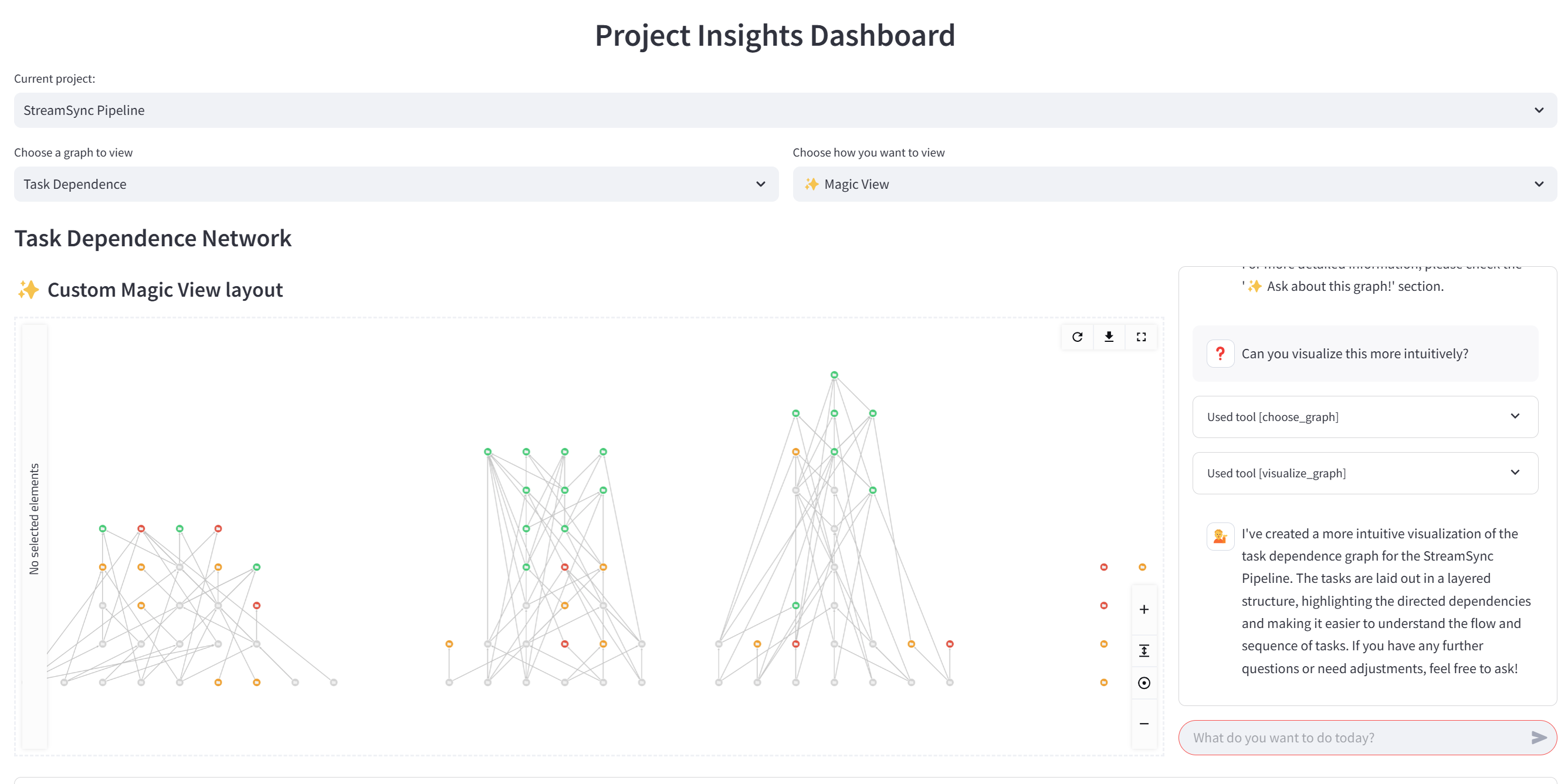Open the Current project StreamSync Pipeline dropdown
This screenshot has width=1568, height=784.
785,110
